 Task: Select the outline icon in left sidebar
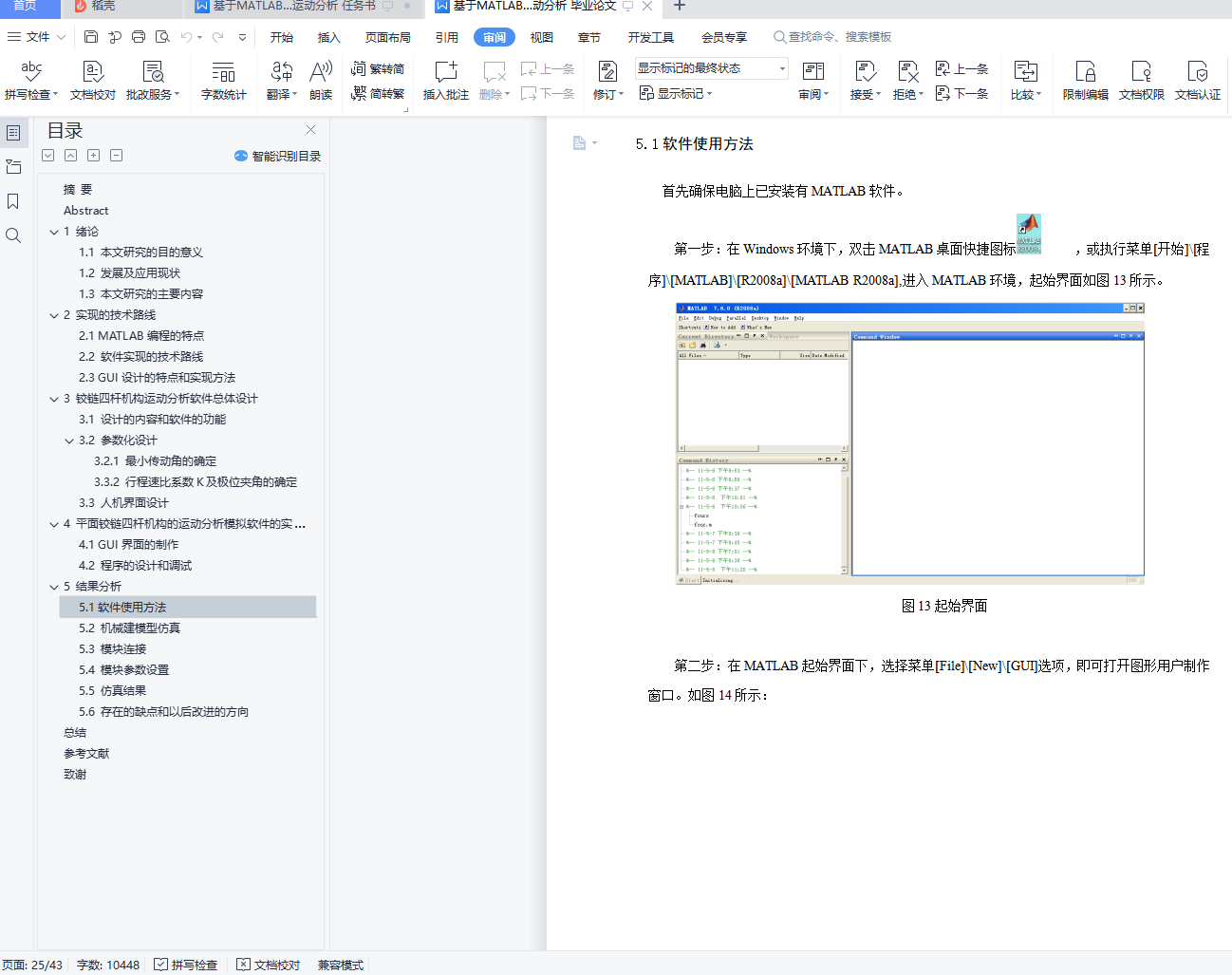[x=13, y=133]
